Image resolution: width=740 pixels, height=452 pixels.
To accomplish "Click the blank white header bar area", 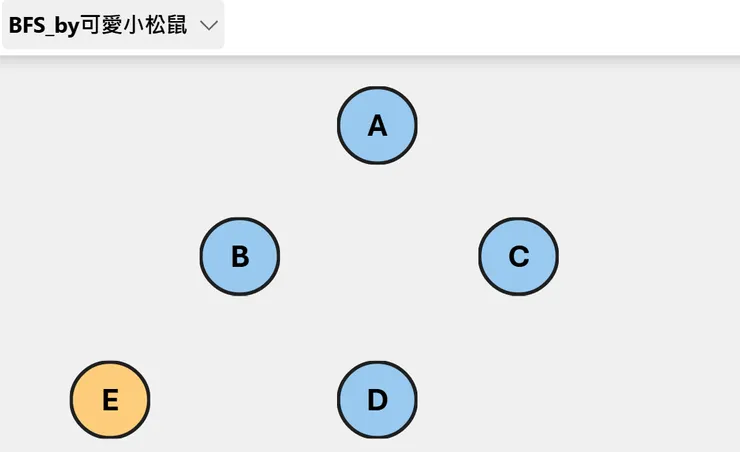I will pos(480,27).
